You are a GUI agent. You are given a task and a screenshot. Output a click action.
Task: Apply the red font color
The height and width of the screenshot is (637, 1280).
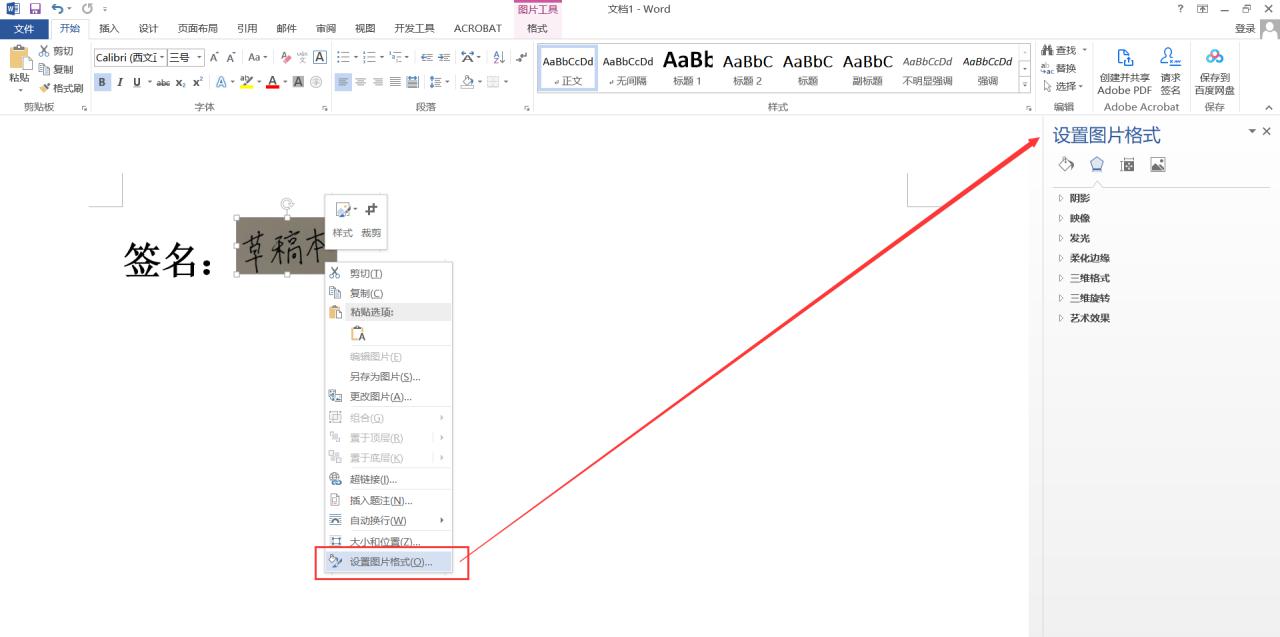[x=272, y=82]
